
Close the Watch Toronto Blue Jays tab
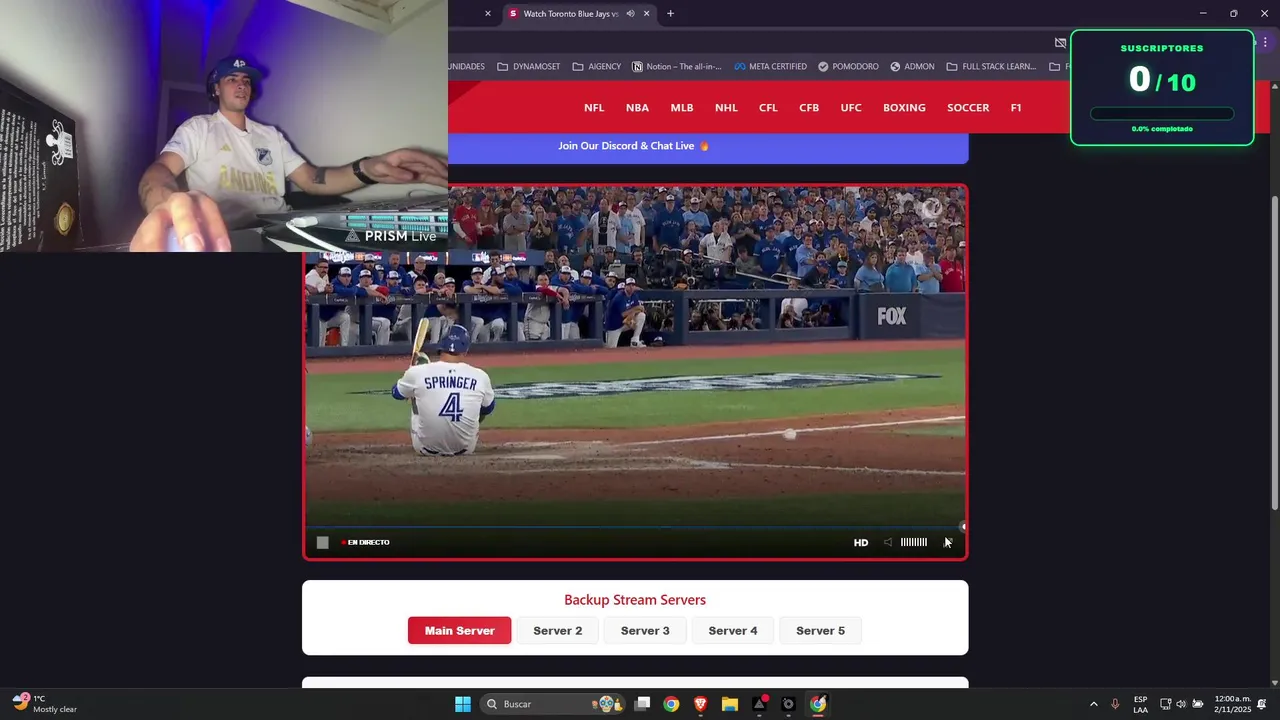(x=646, y=14)
